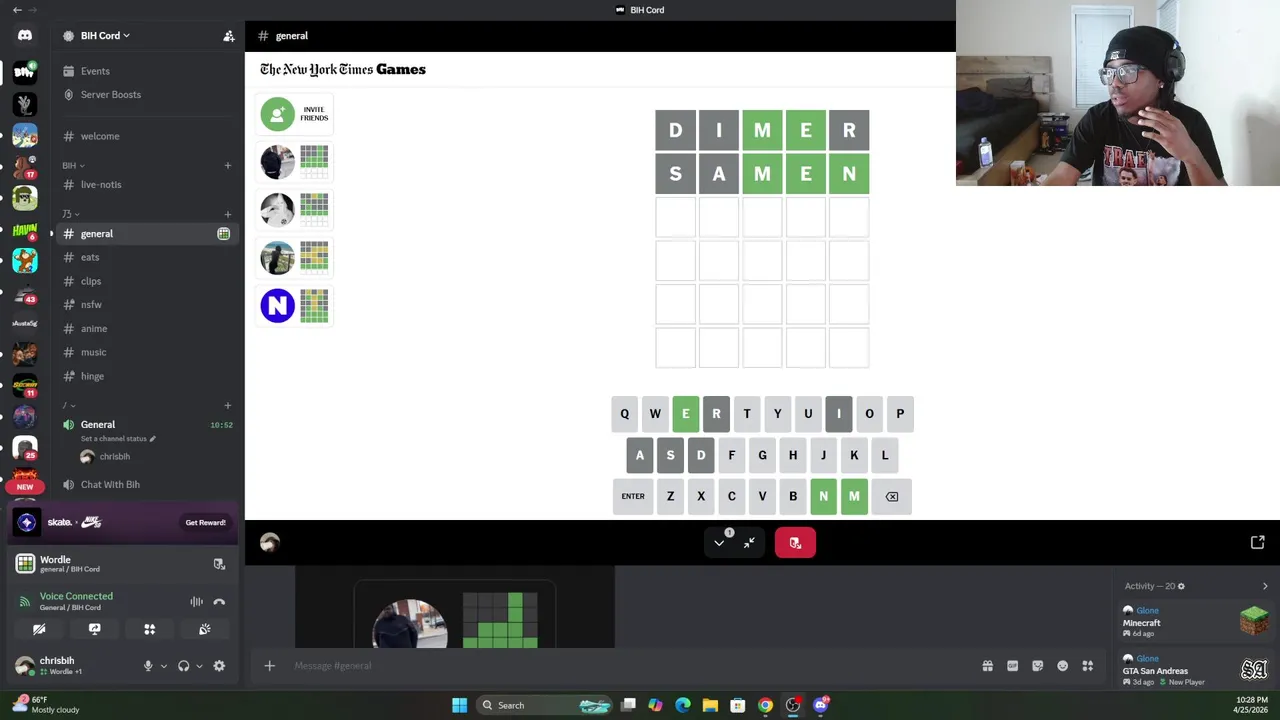Open the anime channel
The height and width of the screenshot is (720, 1280).
pyautogui.click(x=94, y=329)
